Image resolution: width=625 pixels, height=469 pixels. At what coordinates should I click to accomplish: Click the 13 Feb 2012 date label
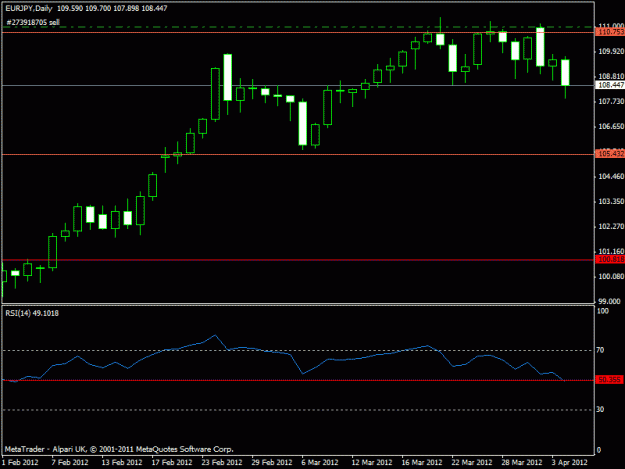pos(122,462)
